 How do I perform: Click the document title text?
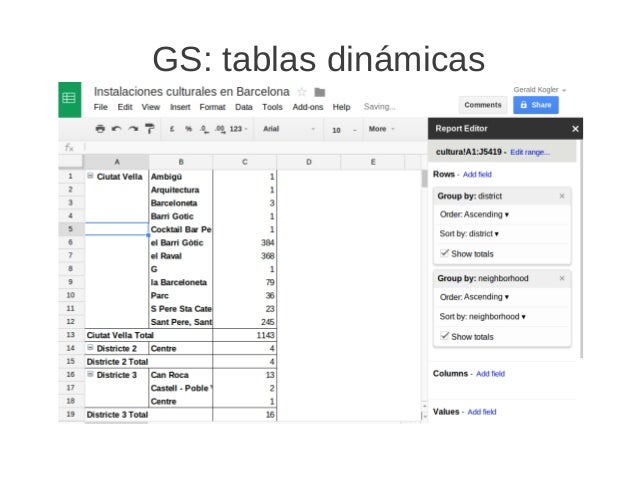coord(192,92)
